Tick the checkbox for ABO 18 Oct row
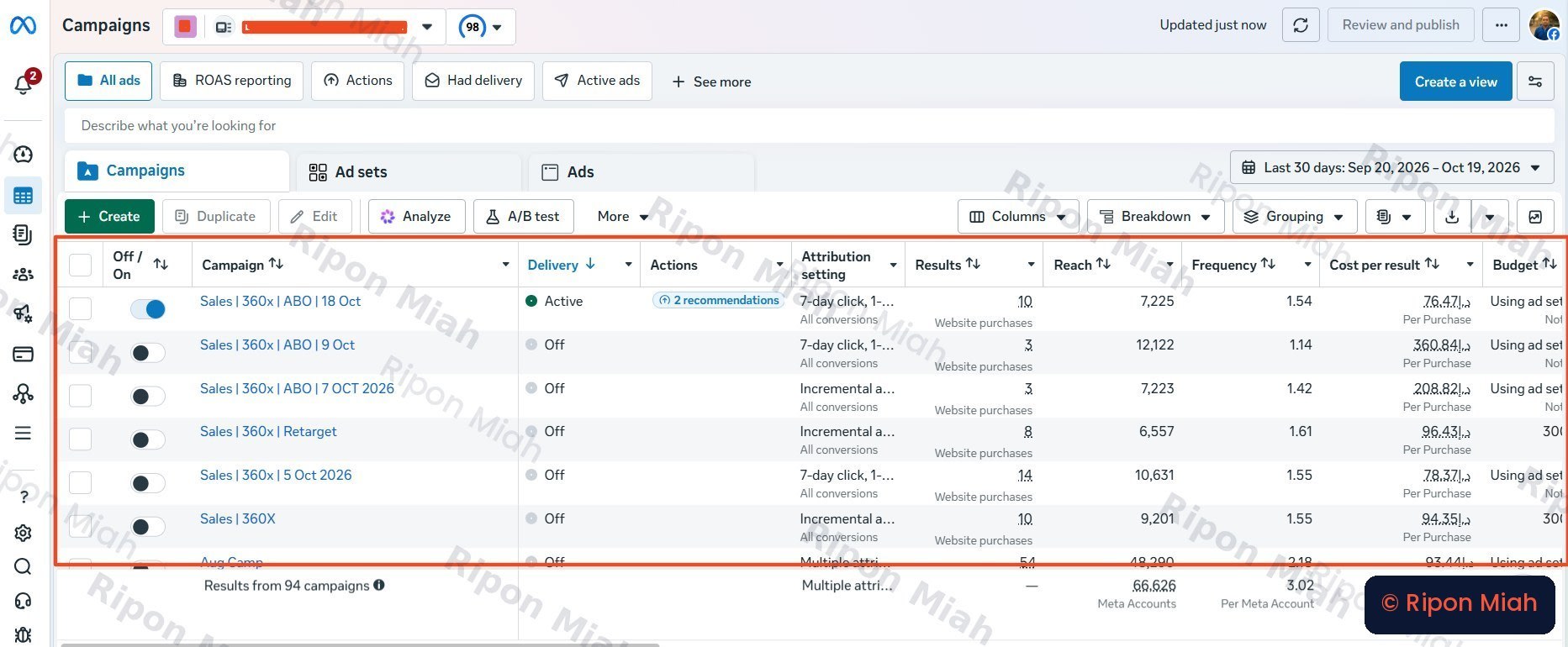This screenshot has width=1568, height=647. 80,308
